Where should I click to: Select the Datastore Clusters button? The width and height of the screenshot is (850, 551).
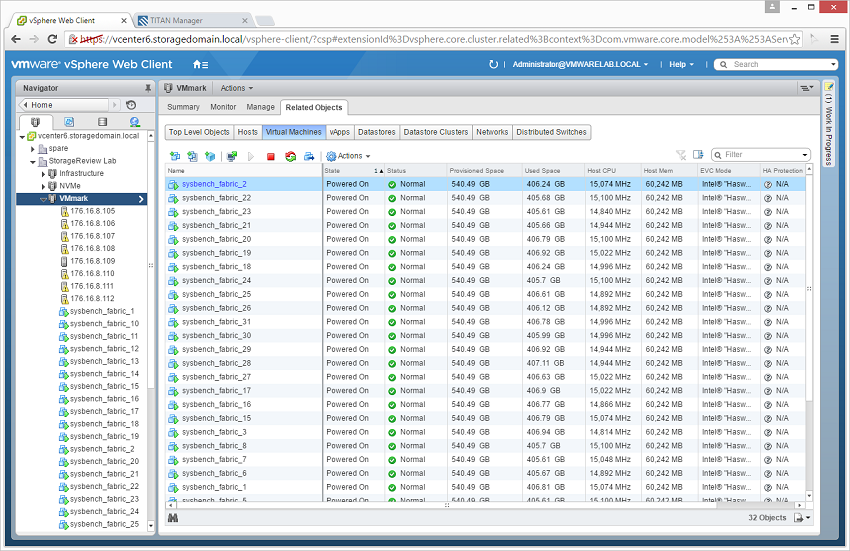[436, 132]
